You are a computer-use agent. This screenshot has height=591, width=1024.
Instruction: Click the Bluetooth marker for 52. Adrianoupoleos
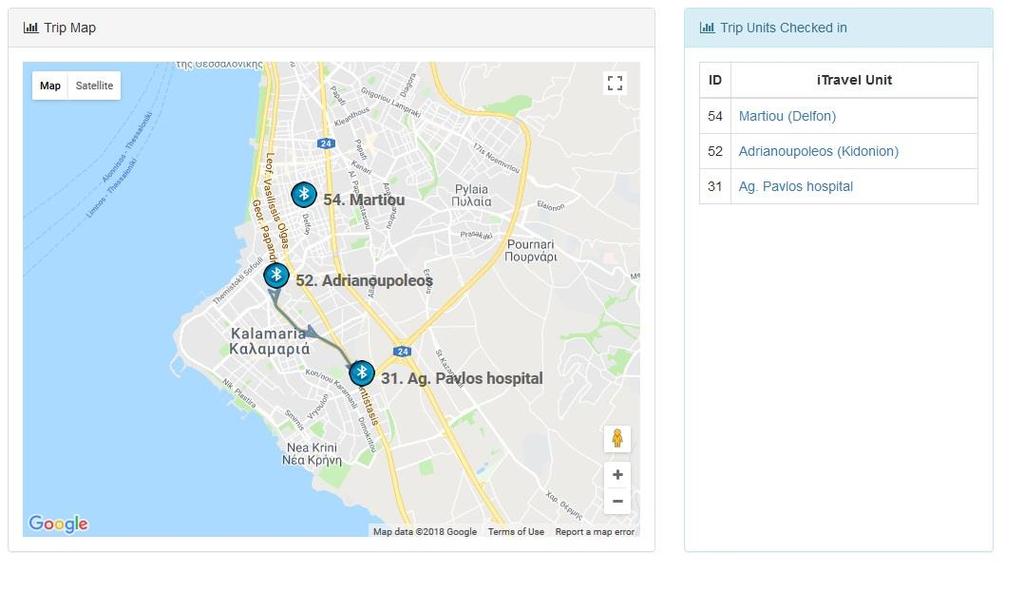coord(276,276)
